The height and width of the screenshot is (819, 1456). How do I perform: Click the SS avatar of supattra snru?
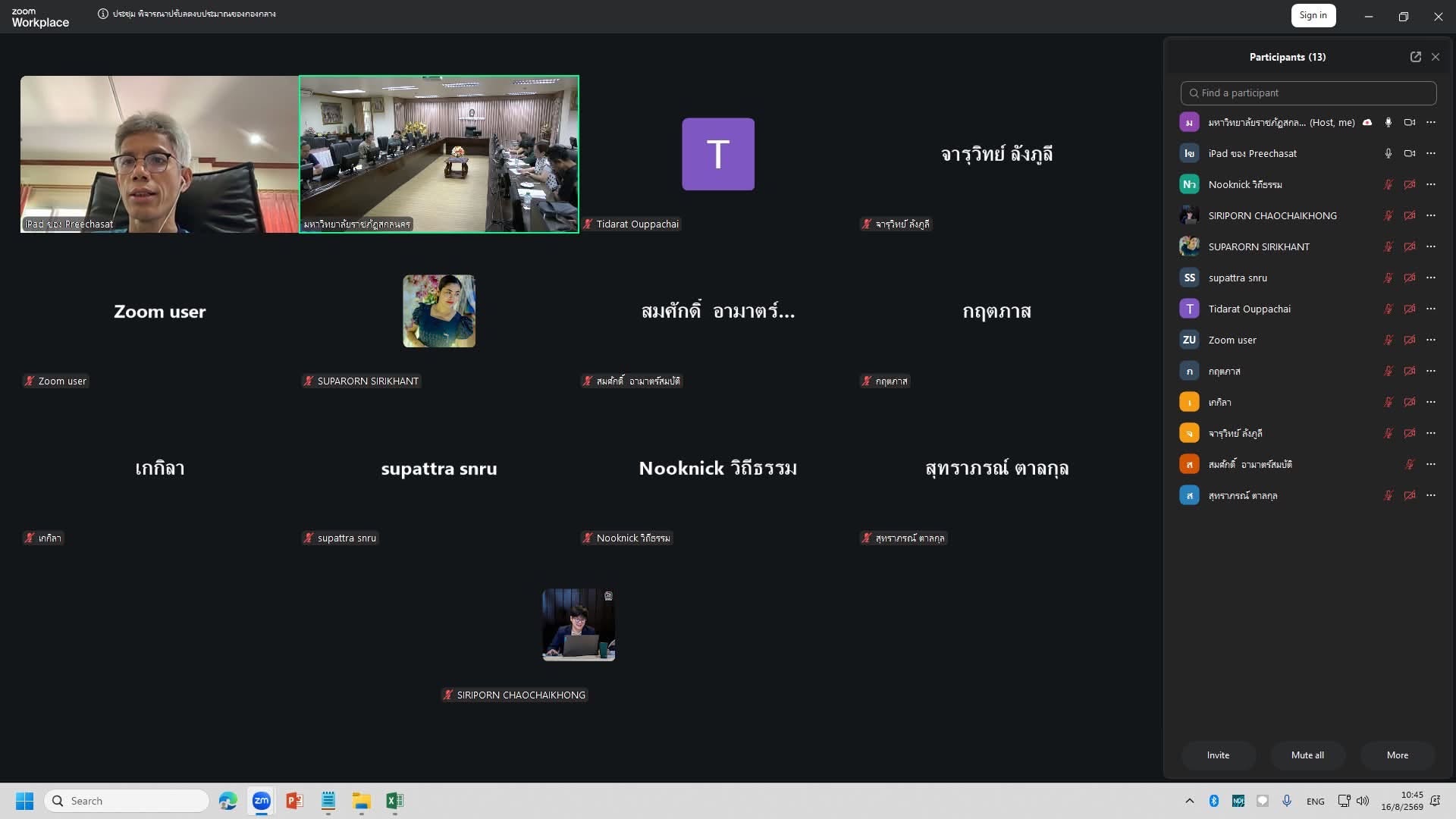(x=1189, y=278)
